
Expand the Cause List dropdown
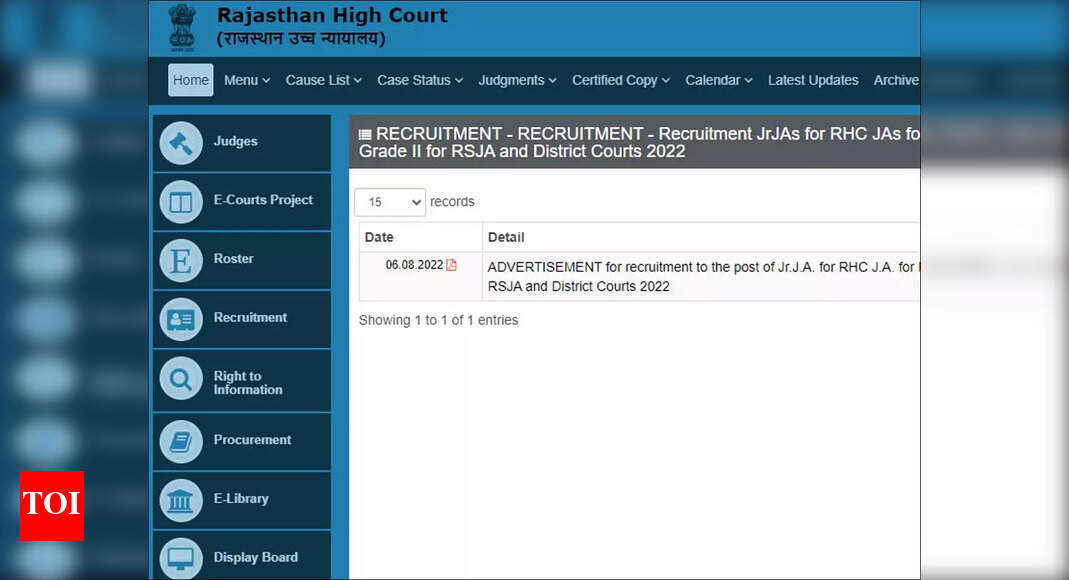323,80
